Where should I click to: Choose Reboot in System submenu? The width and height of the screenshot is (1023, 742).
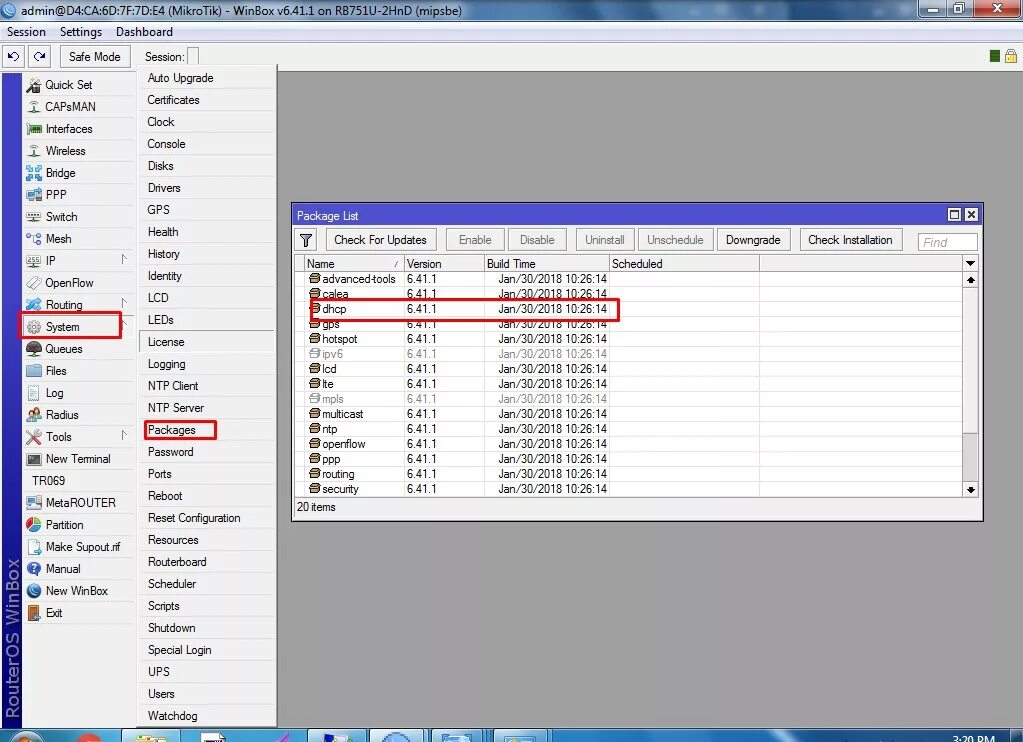206,496
